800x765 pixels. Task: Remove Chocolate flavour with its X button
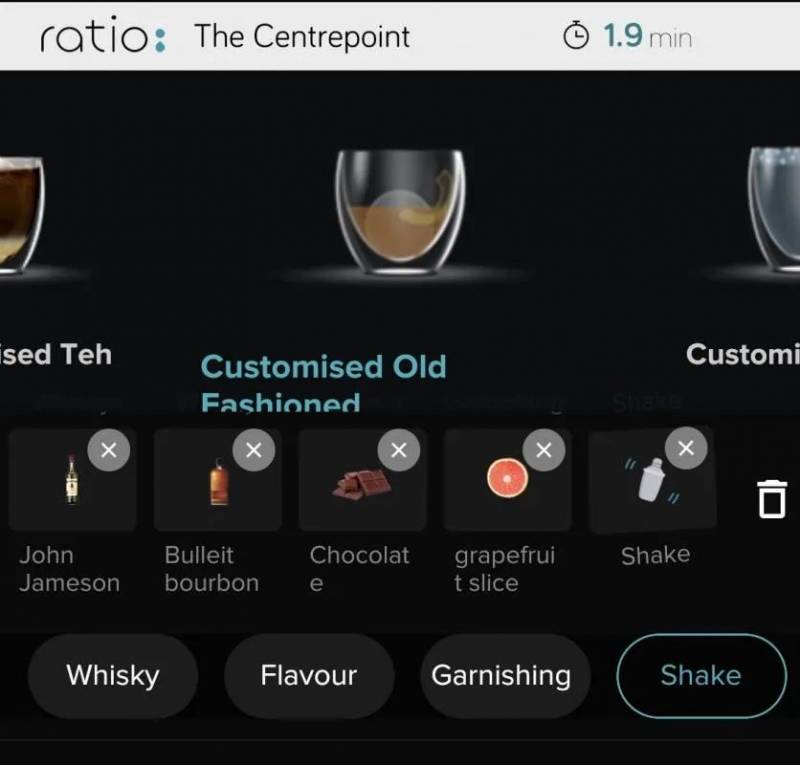tap(398, 450)
